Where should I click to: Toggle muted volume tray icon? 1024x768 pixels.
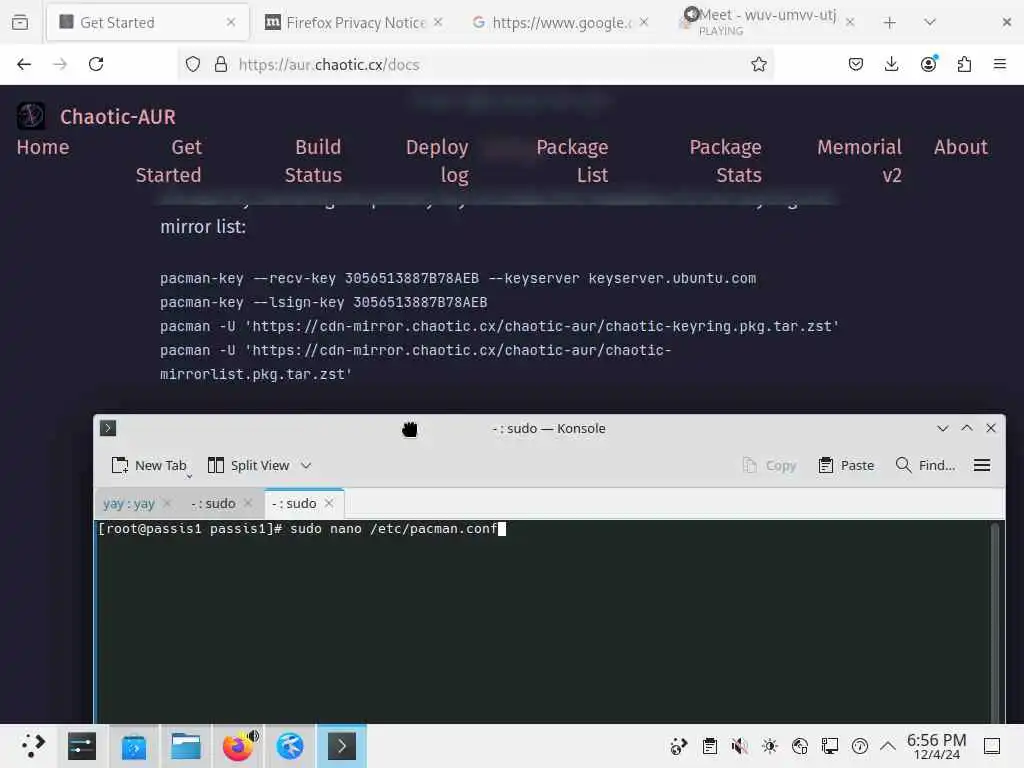click(739, 746)
